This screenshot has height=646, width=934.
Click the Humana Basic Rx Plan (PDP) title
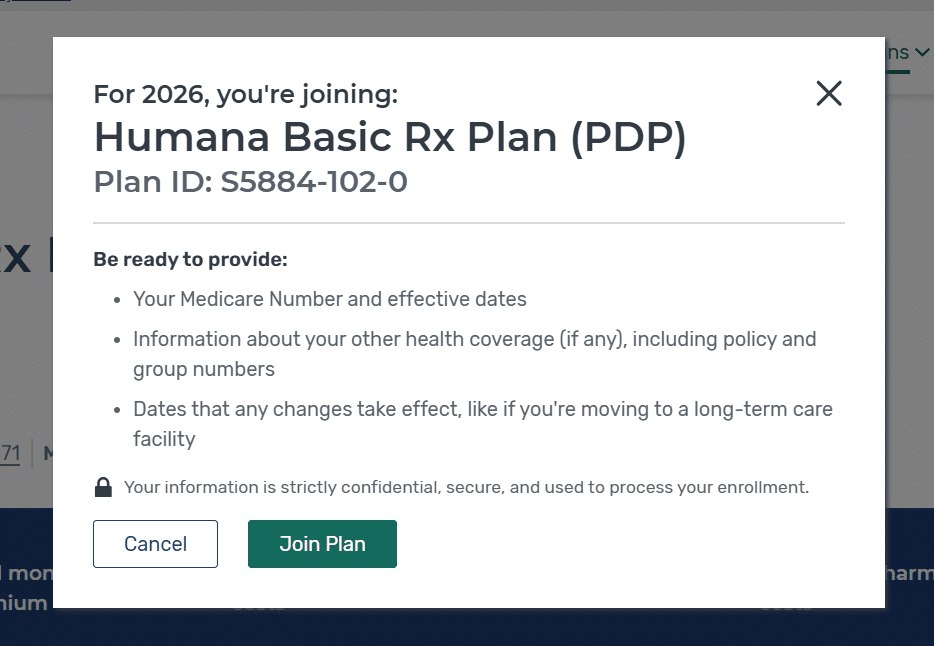(390, 137)
